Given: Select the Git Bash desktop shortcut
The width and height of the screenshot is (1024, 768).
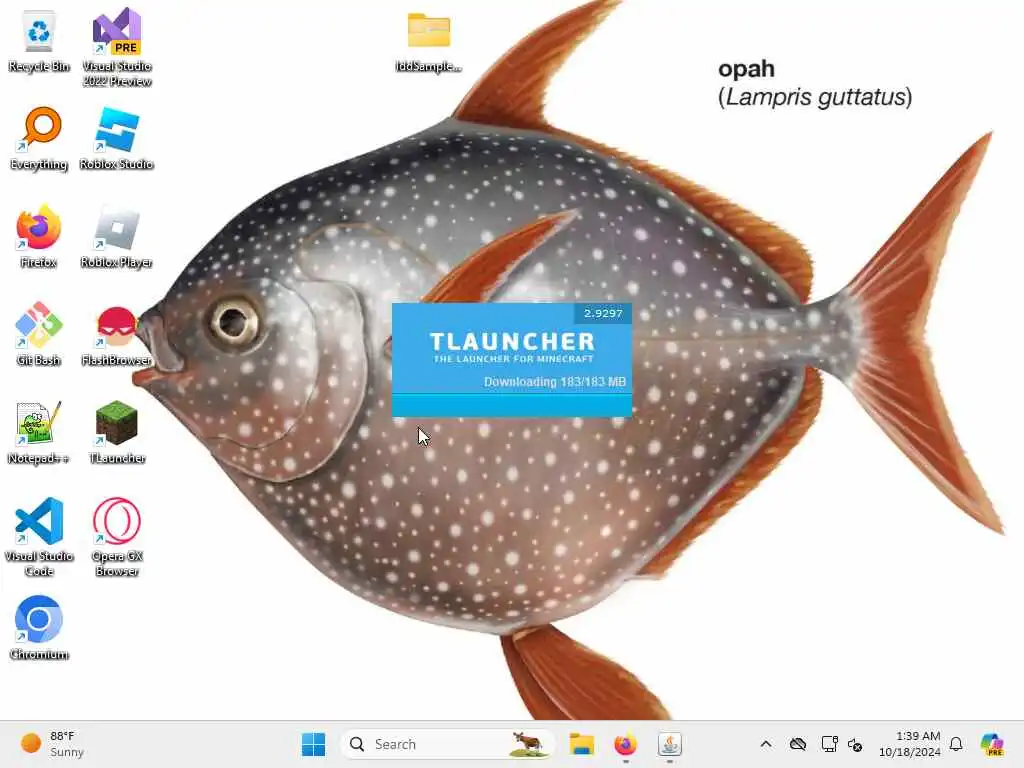Looking at the screenshot, I should 39,335.
